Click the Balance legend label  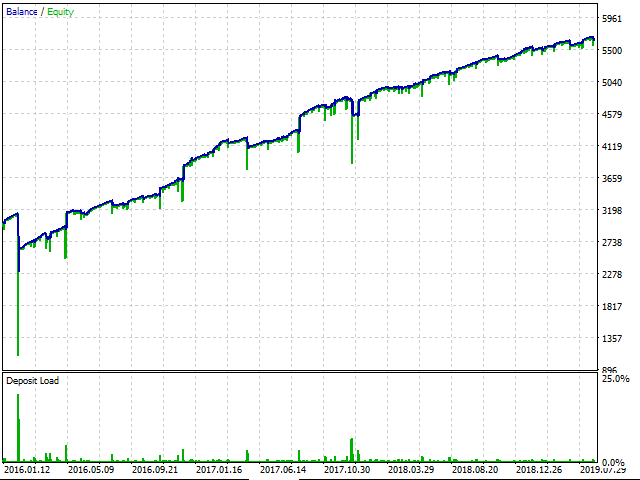(x=22, y=12)
